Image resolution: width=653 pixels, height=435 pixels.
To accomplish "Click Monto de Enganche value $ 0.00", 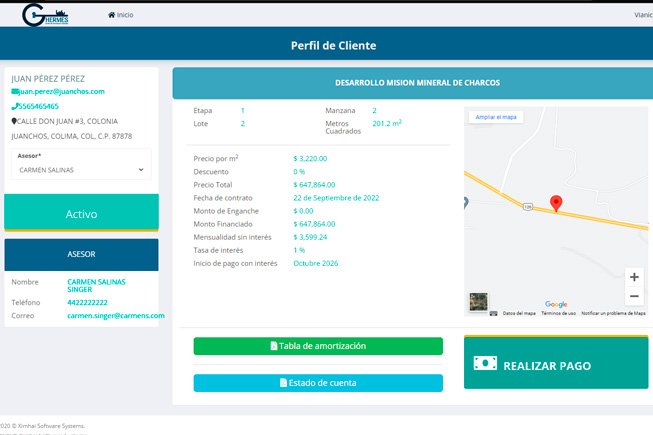I will click(303, 211).
